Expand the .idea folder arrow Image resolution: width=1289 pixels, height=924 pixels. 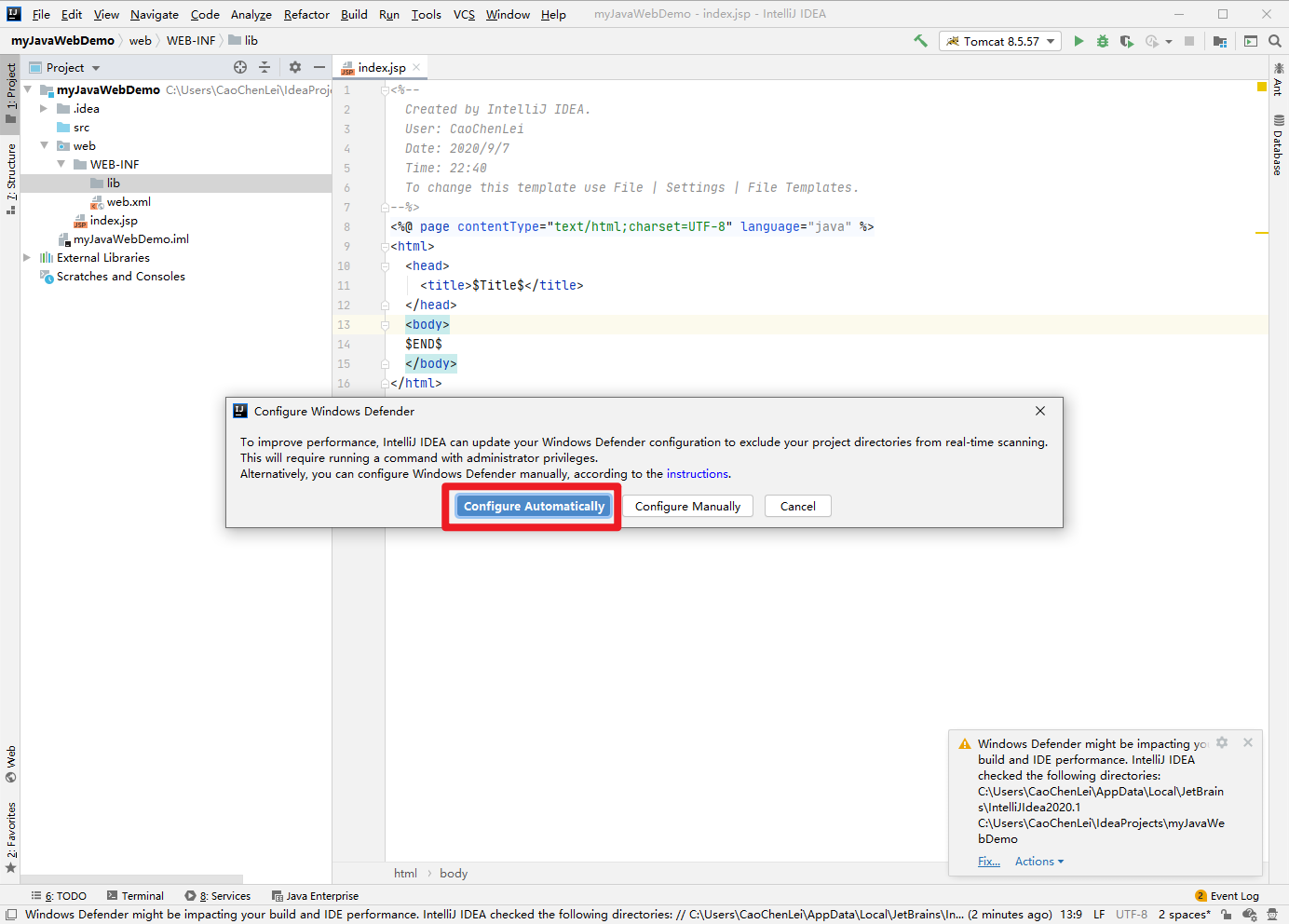coord(44,108)
